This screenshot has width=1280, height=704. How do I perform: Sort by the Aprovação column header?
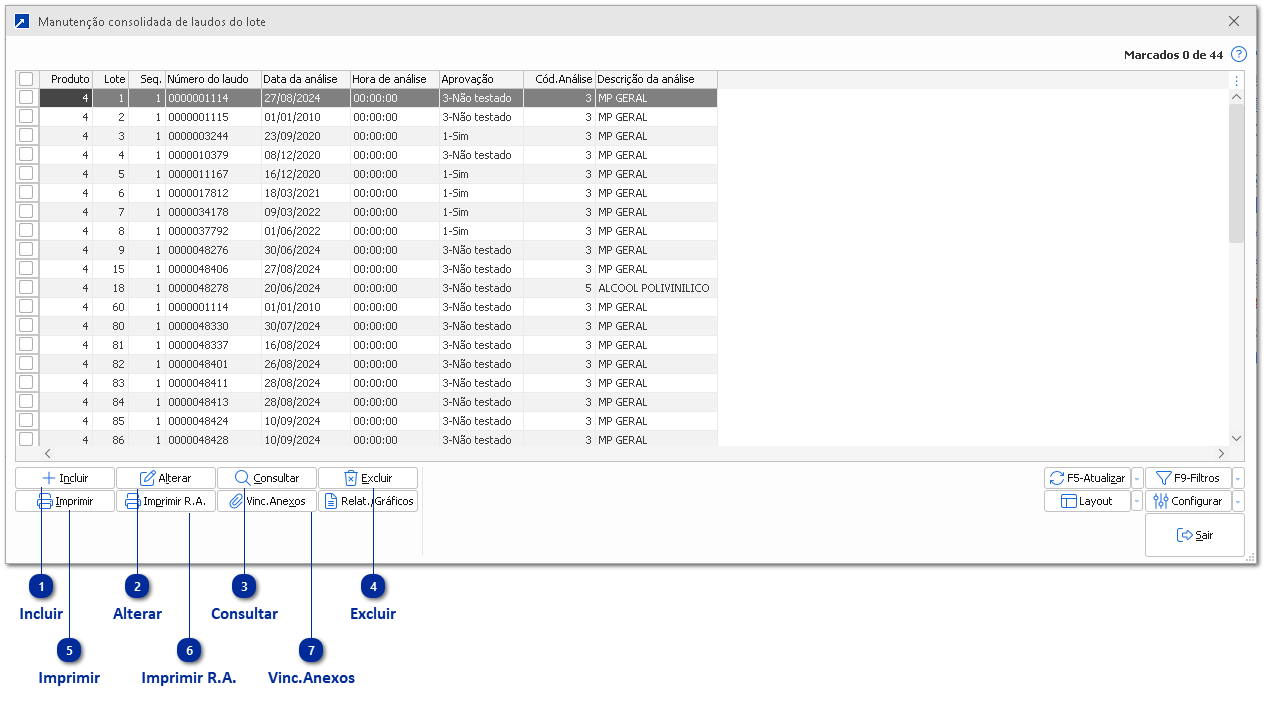click(x=480, y=79)
